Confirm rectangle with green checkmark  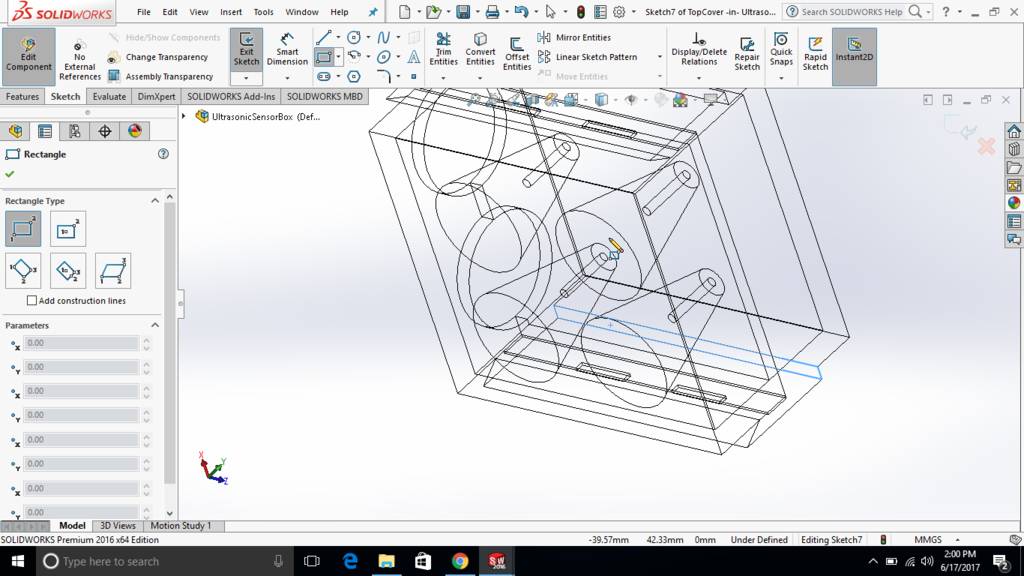click(x=10, y=174)
